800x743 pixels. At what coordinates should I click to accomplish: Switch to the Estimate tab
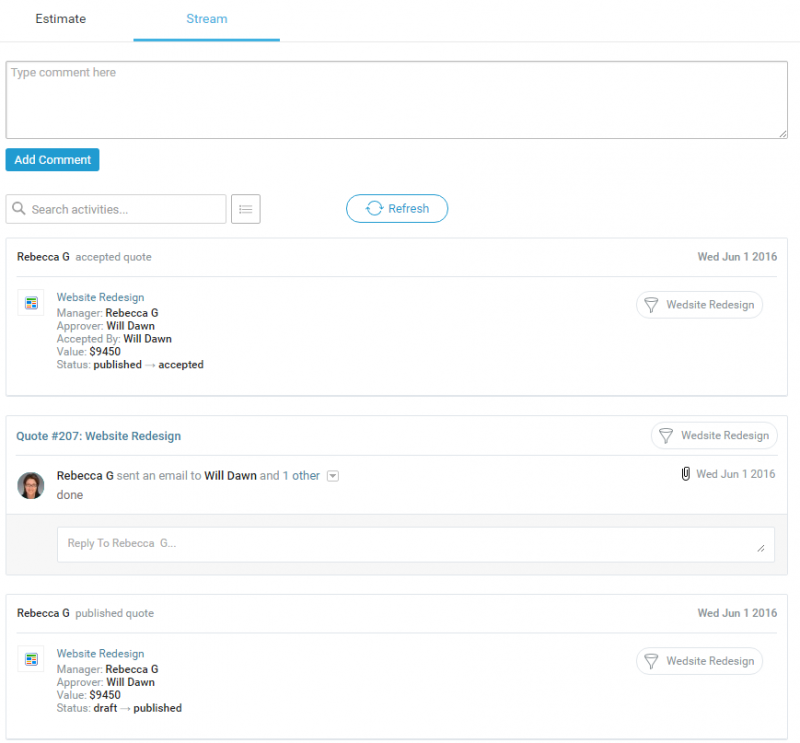pos(61,19)
